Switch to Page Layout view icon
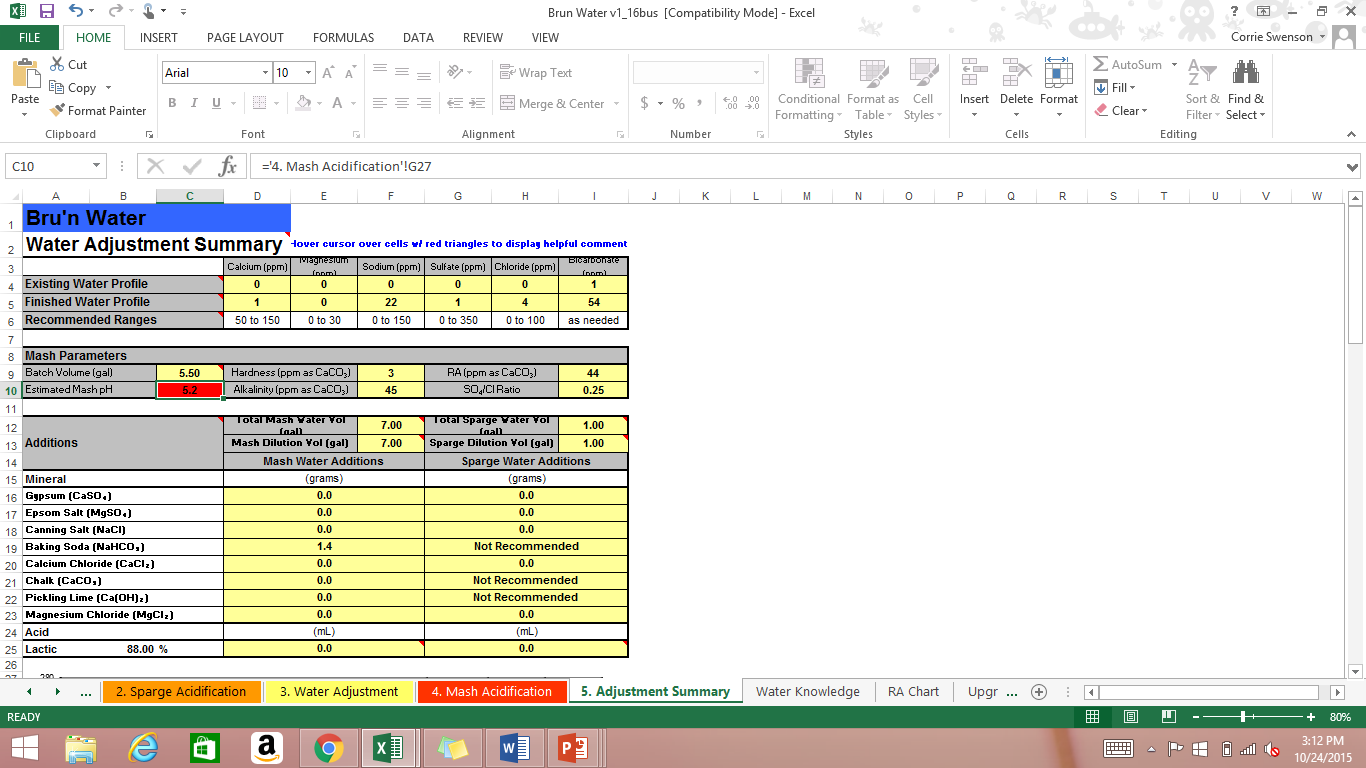This screenshot has height=768, width=1366. (x=1130, y=716)
